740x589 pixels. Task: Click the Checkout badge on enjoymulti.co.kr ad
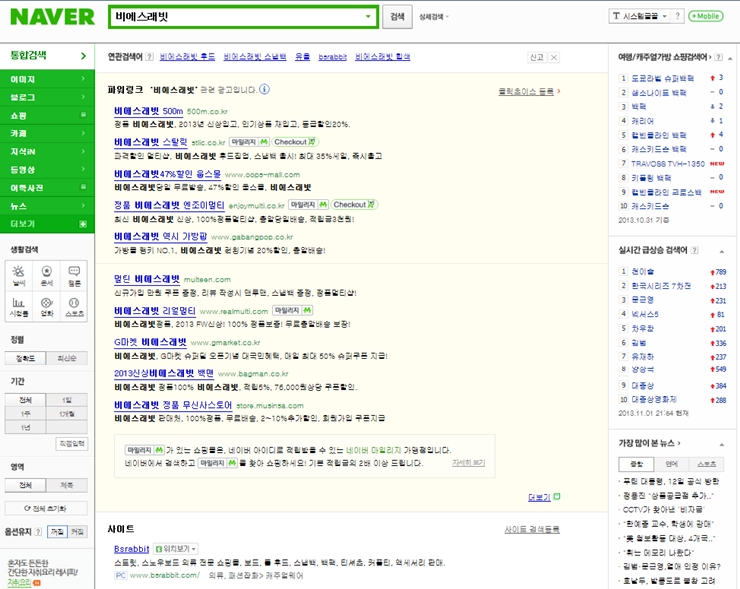(355, 205)
